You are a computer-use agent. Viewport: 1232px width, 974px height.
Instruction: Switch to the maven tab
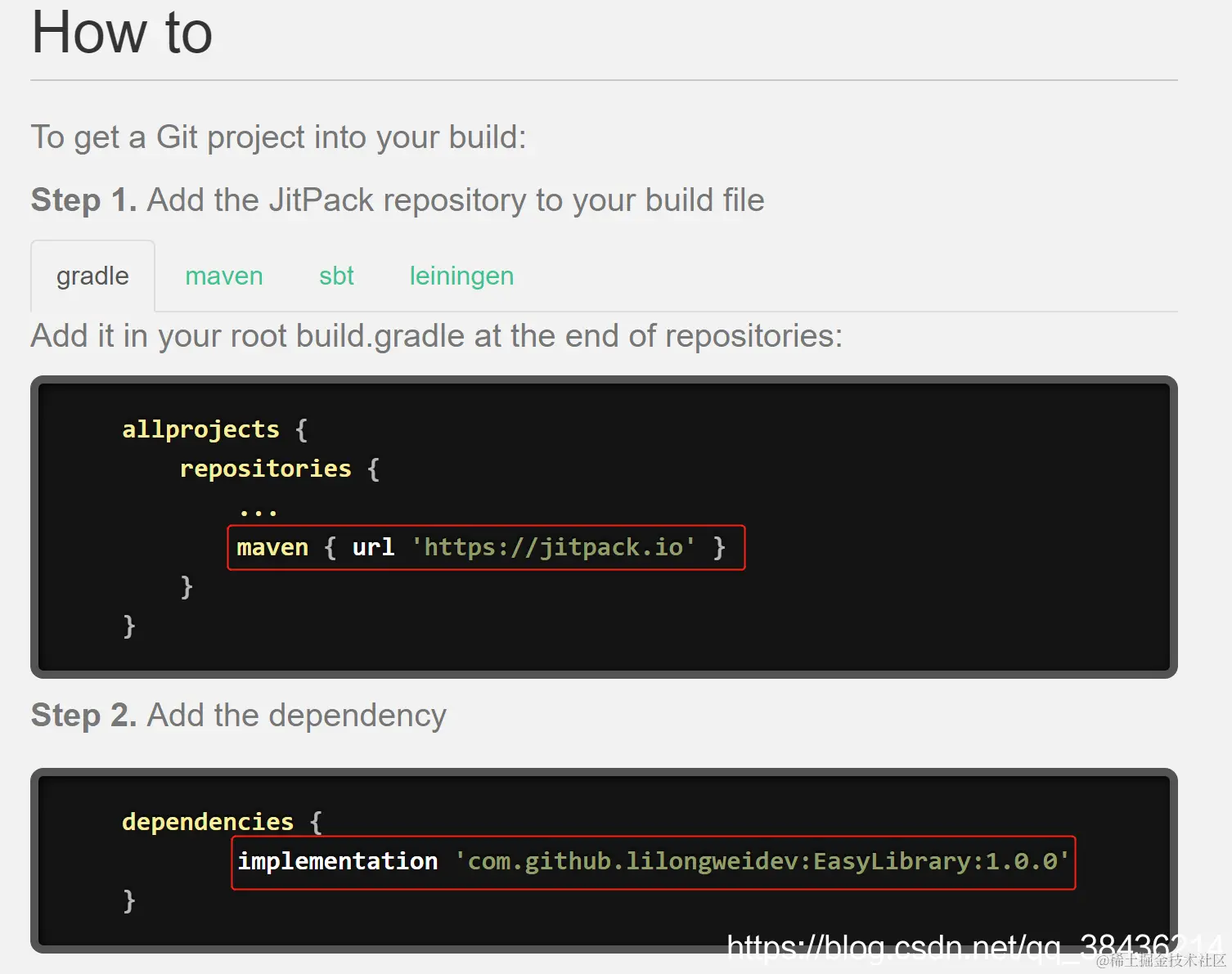pos(224,276)
